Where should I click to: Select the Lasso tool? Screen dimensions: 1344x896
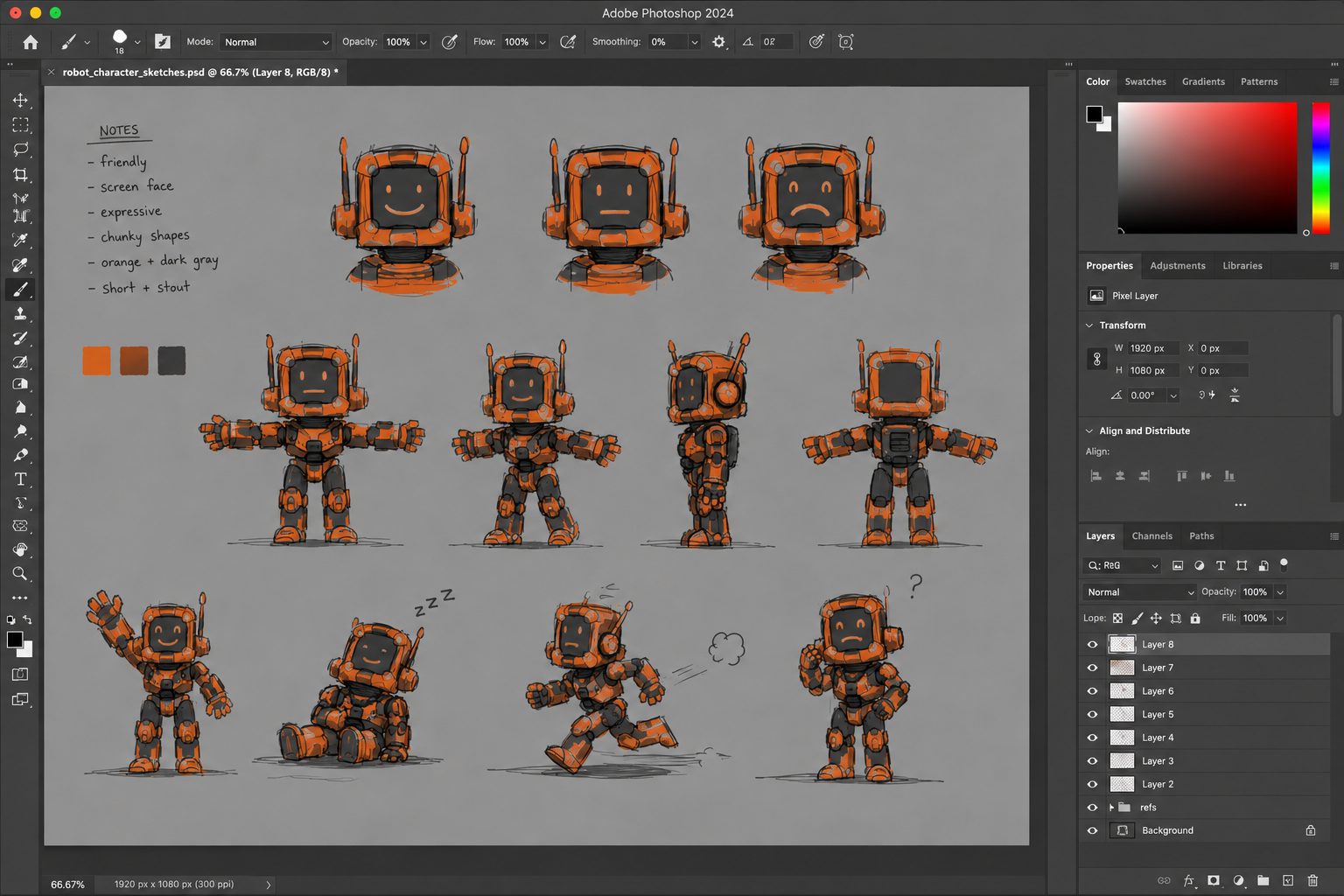[x=20, y=150]
